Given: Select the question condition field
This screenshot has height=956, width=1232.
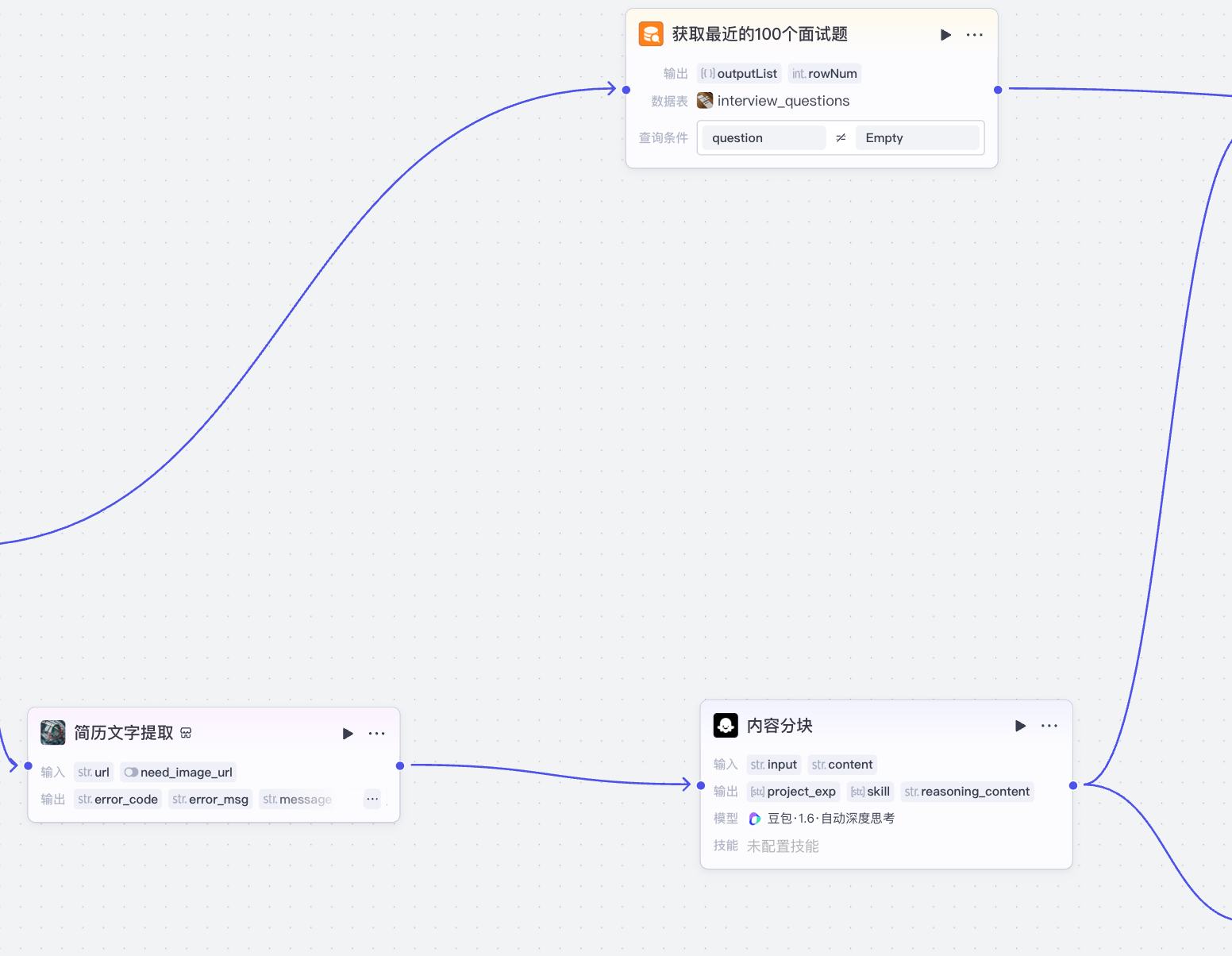Looking at the screenshot, I should coord(764,138).
